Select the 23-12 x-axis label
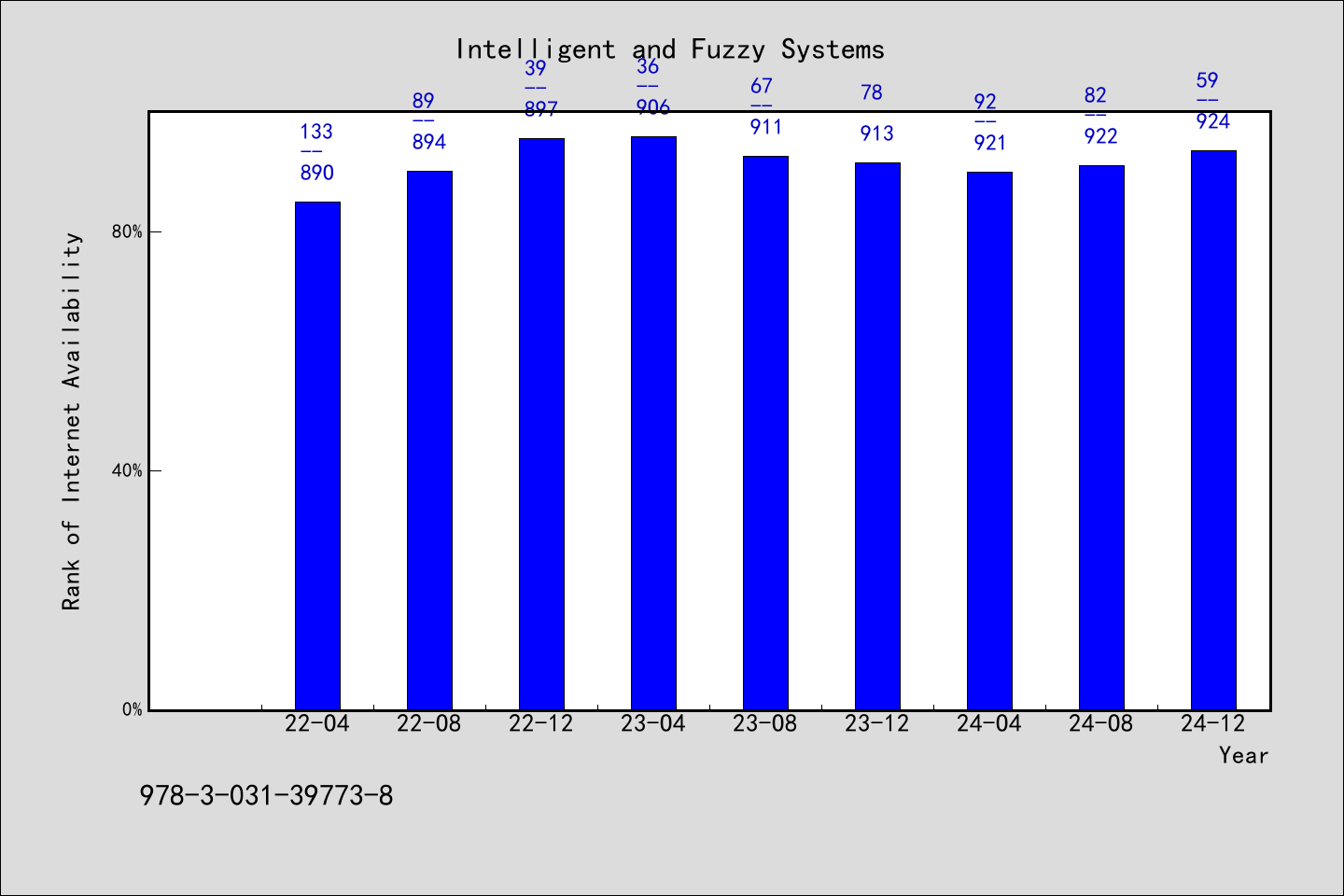This screenshot has height=896, width=1344. (x=877, y=723)
